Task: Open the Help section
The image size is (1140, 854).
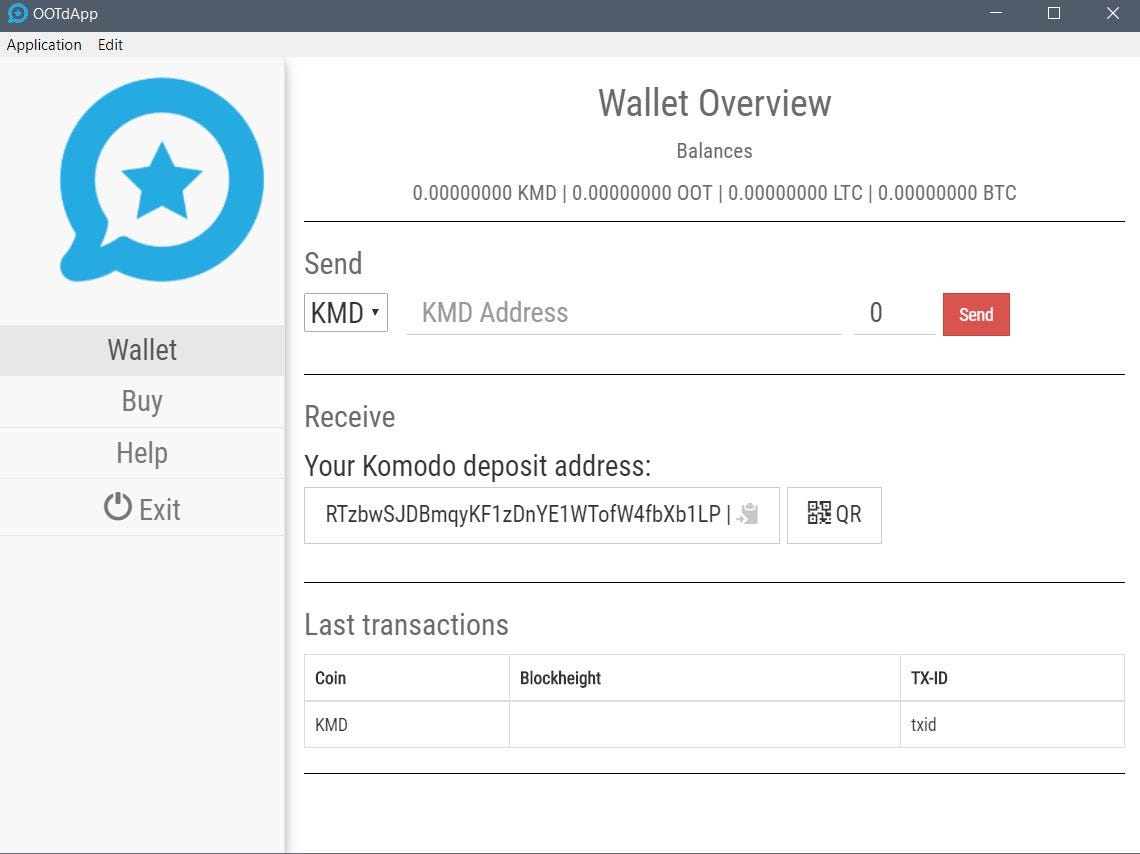Action: point(142,453)
